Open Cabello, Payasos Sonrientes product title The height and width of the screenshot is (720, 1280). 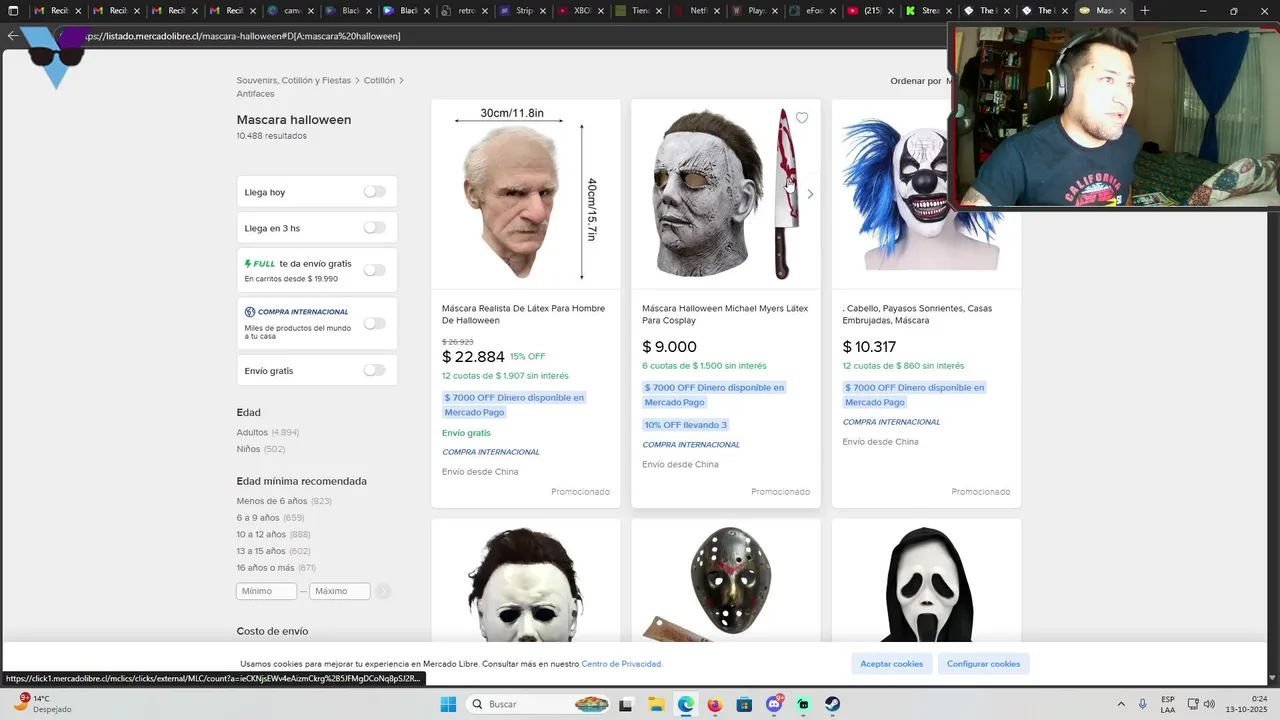tap(918, 314)
